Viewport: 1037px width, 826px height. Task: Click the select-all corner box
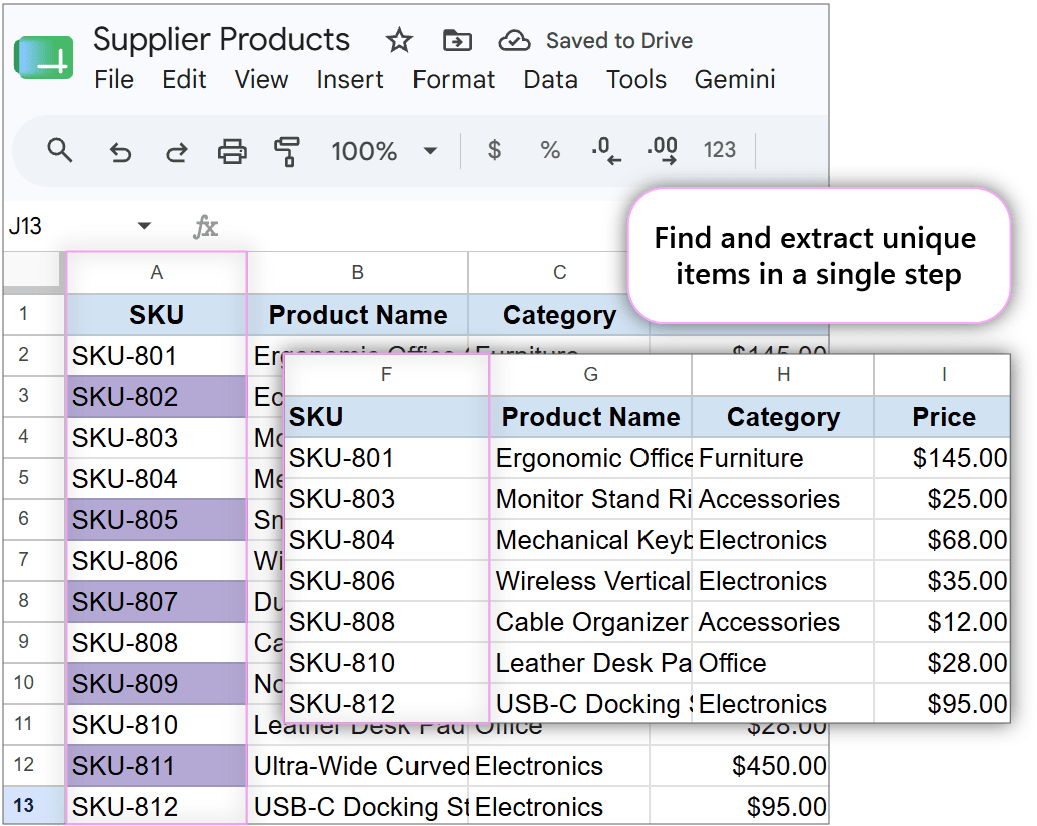(34, 272)
